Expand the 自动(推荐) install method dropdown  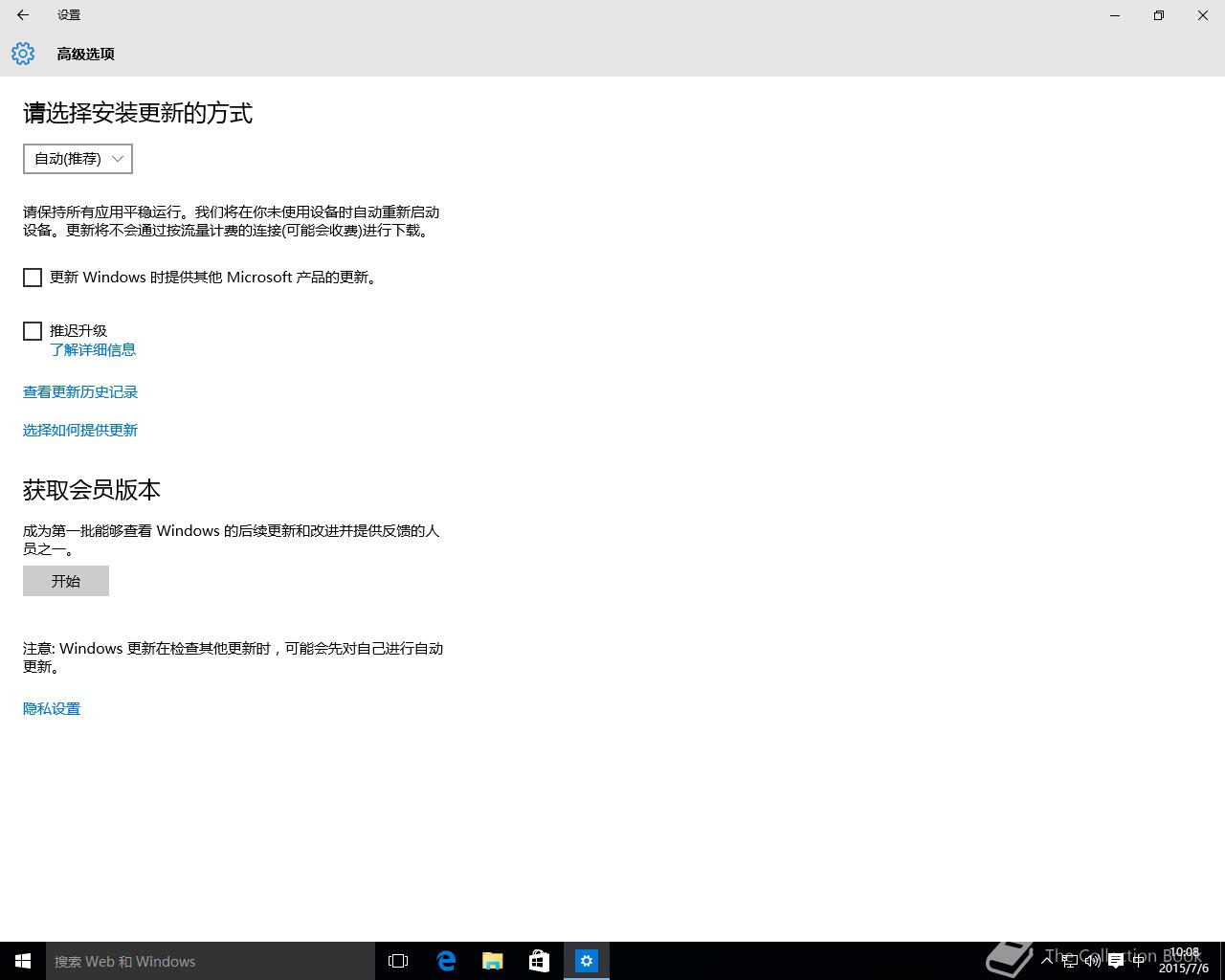[x=78, y=159]
